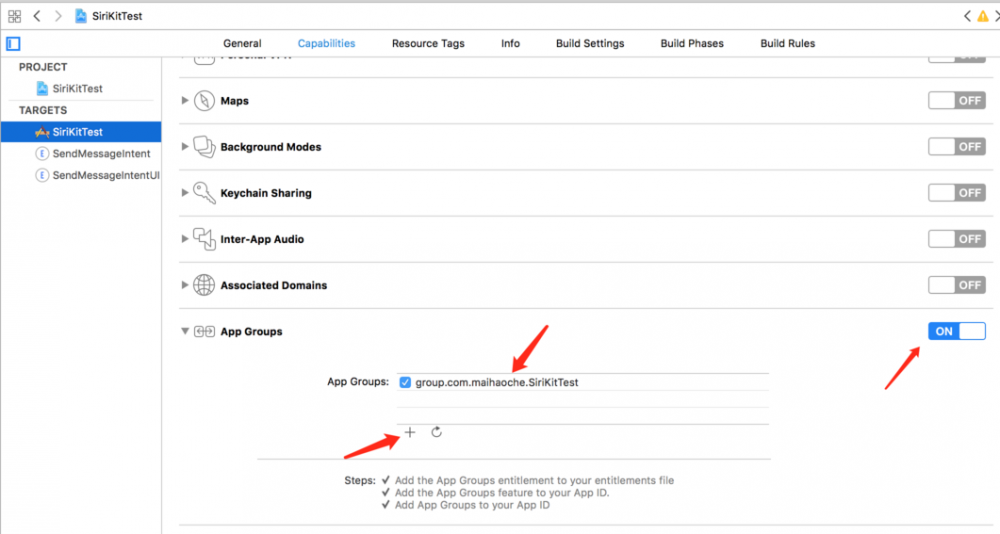Click the Inter-App Audio icon
Viewport: 1000px width, 534px height.
(x=204, y=239)
